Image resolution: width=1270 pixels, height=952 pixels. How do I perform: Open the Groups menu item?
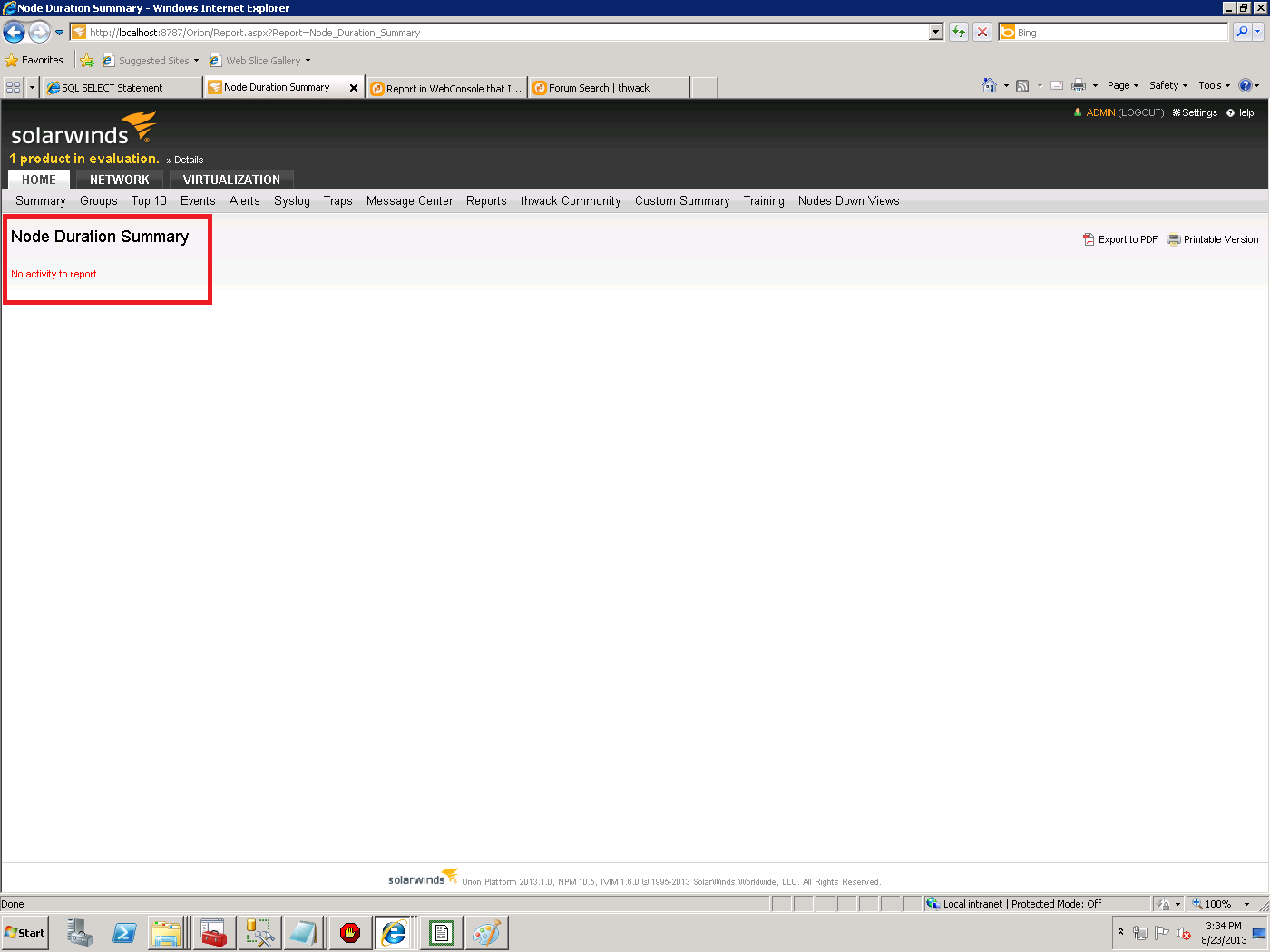coord(99,201)
